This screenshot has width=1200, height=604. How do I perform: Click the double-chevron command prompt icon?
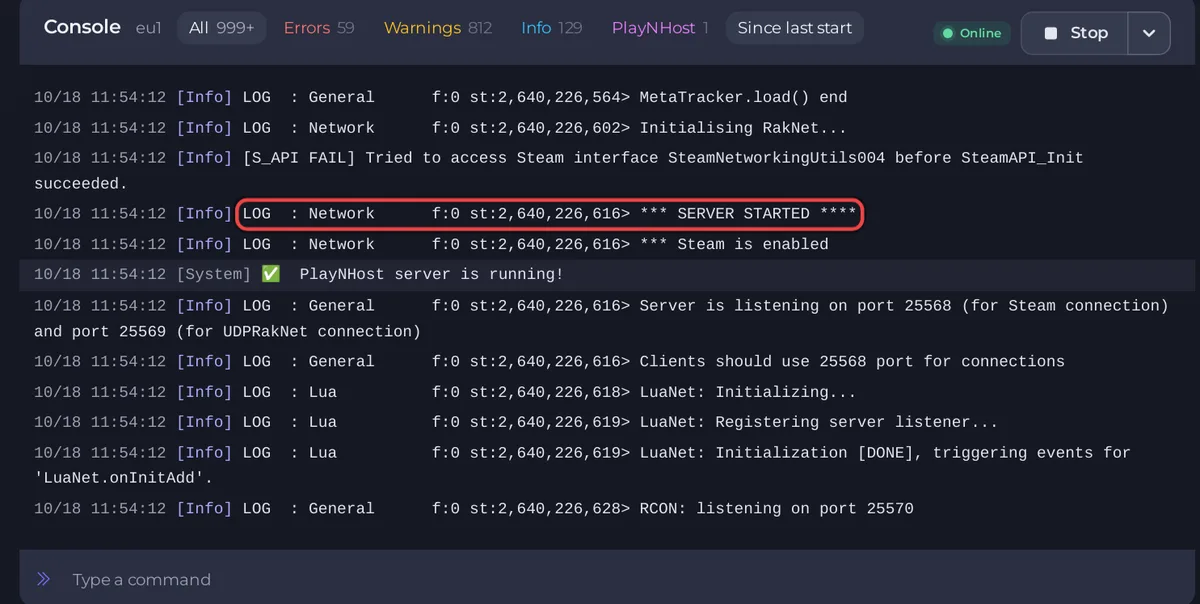click(43, 579)
